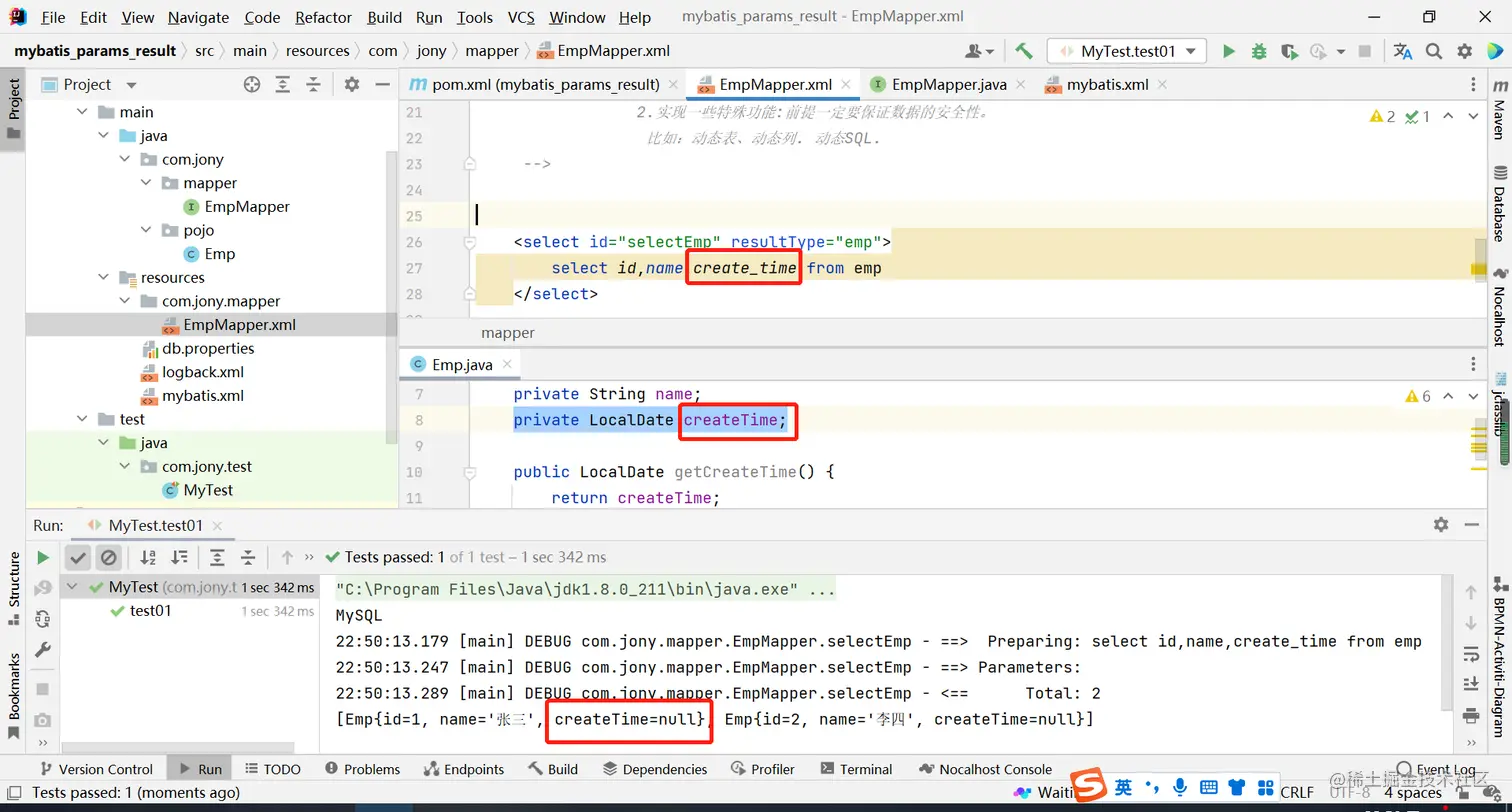
Task: Select test01 in the test results tree
Action: 151,611
